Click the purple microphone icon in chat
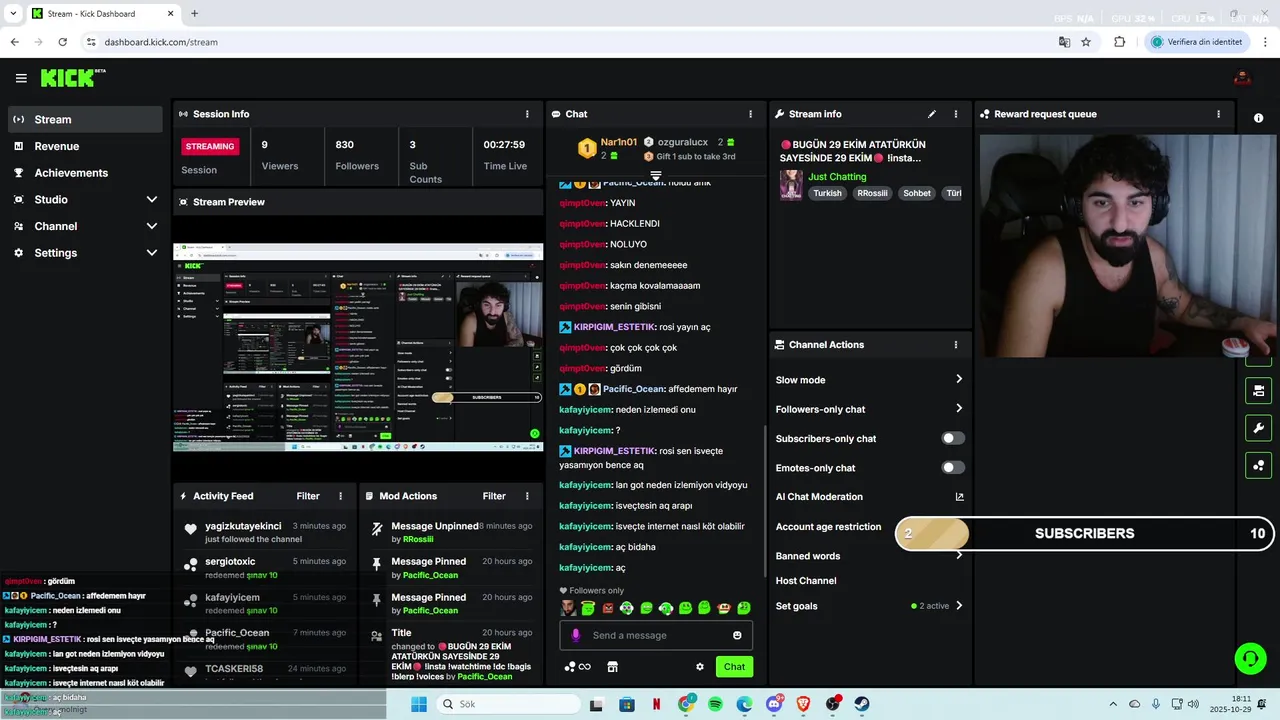The width and height of the screenshot is (1280, 720). click(x=575, y=635)
